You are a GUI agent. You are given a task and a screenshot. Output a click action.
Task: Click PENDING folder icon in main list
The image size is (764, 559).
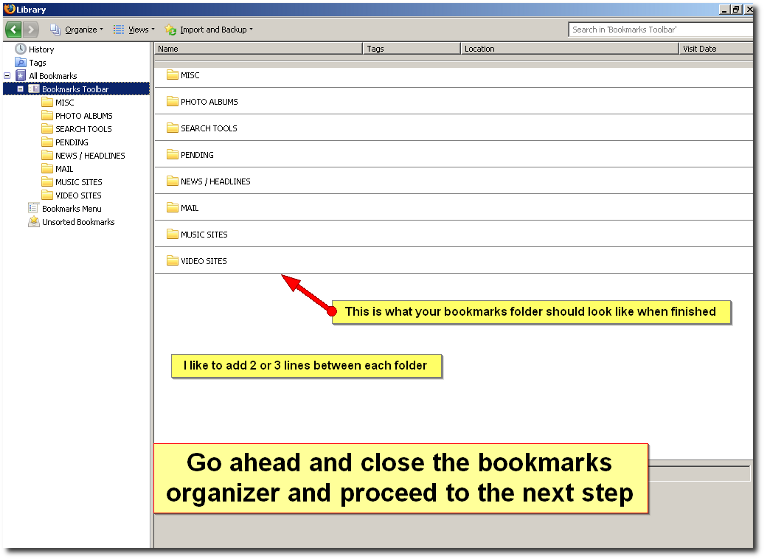[172, 154]
